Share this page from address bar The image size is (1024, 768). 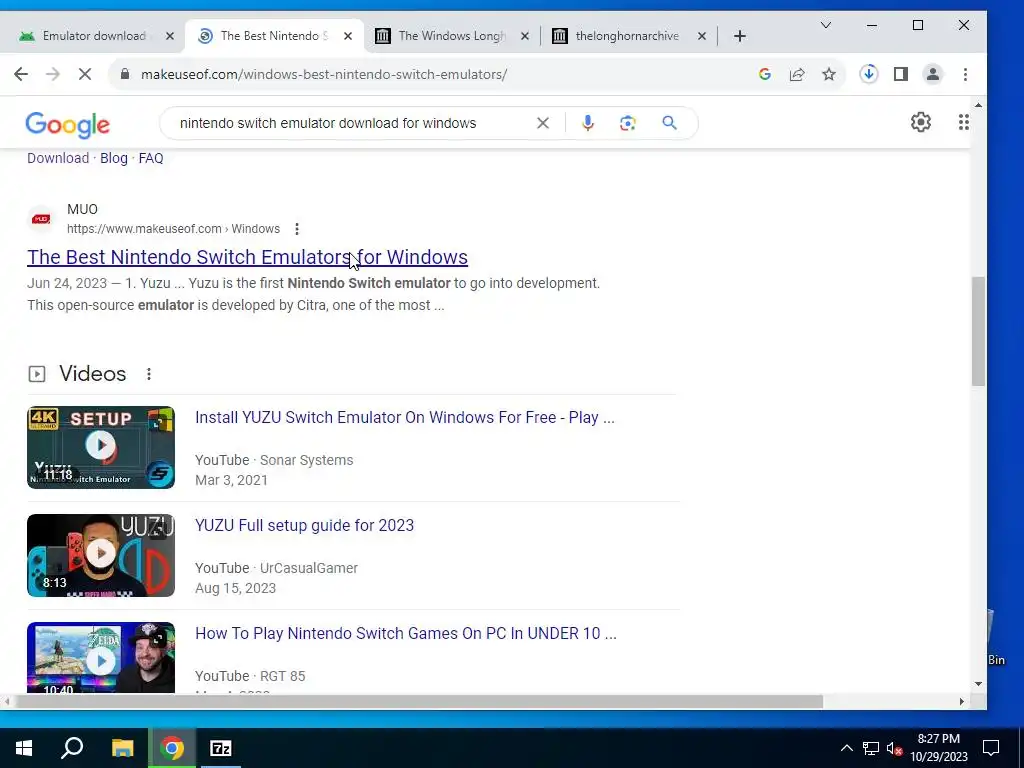click(x=797, y=74)
